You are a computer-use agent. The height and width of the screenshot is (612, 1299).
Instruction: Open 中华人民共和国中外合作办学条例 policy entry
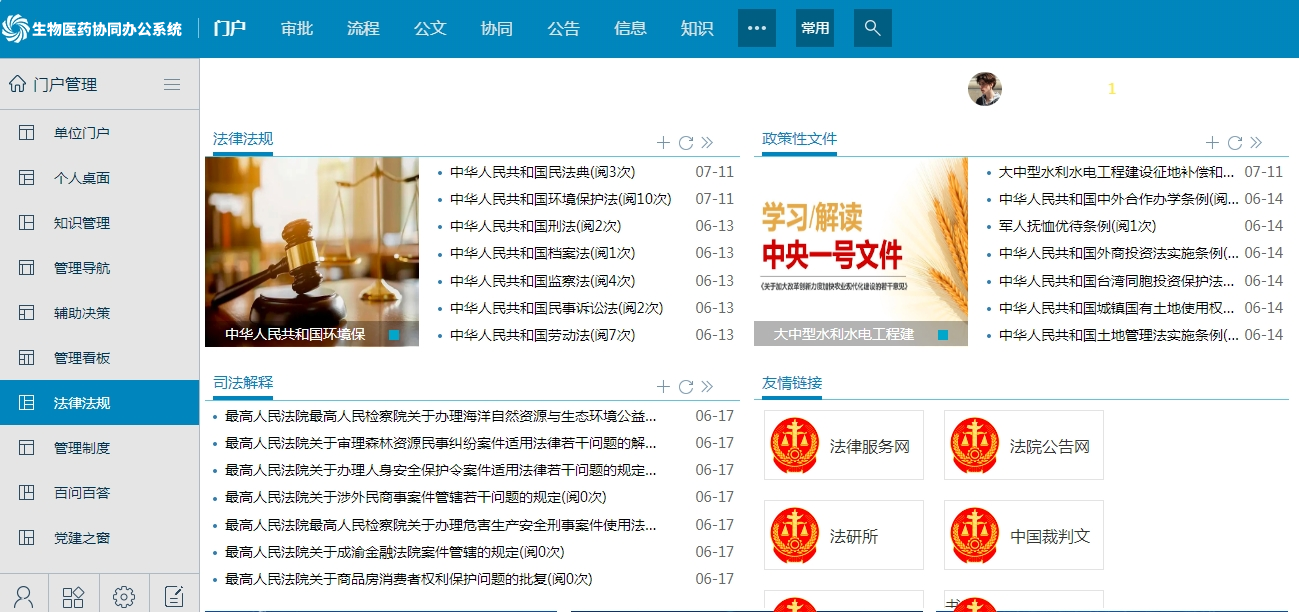coord(1119,199)
